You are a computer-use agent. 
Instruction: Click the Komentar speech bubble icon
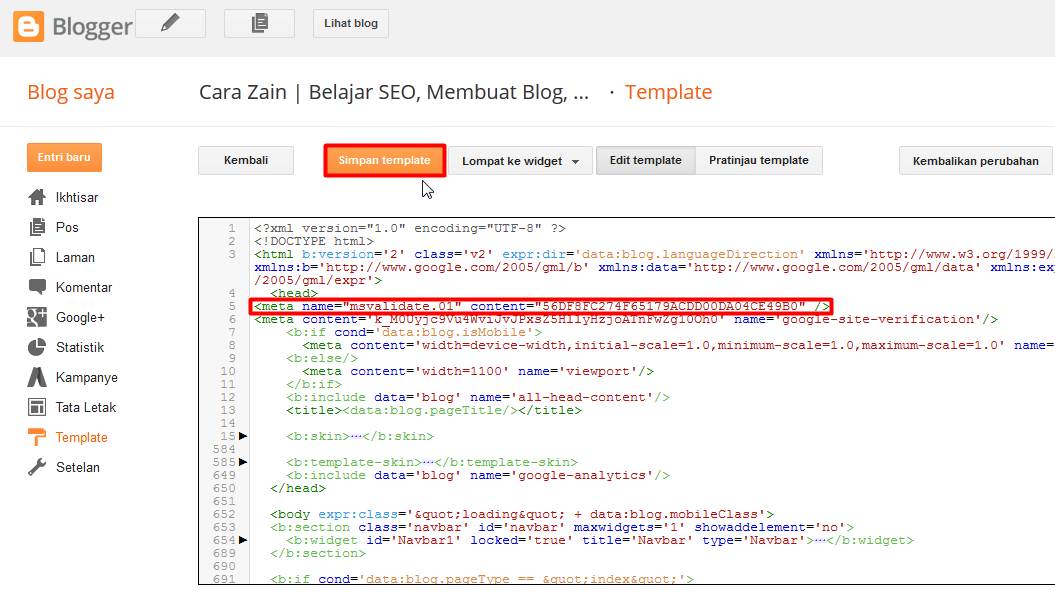(37, 287)
